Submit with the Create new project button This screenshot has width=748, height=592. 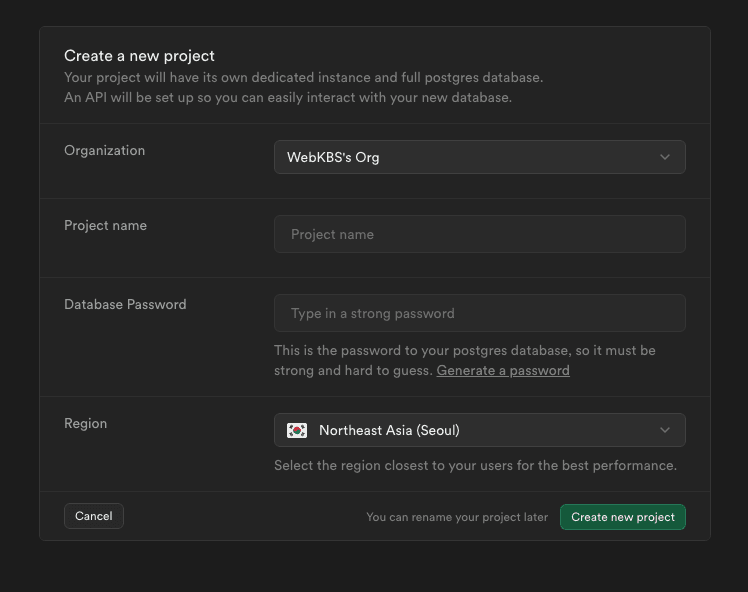pos(622,517)
